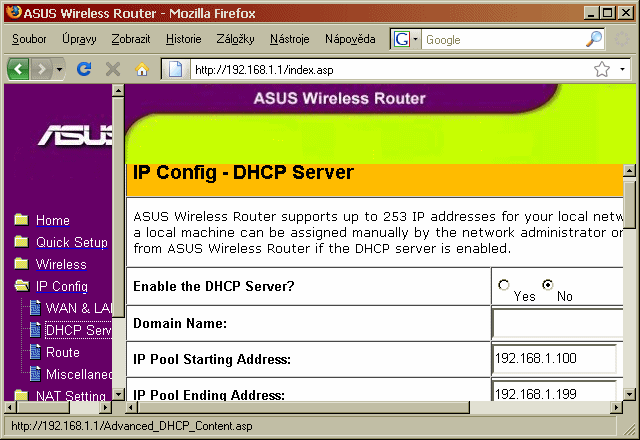Open the Route tree item
Viewport: 640px width, 440px height.
coord(63,352)
